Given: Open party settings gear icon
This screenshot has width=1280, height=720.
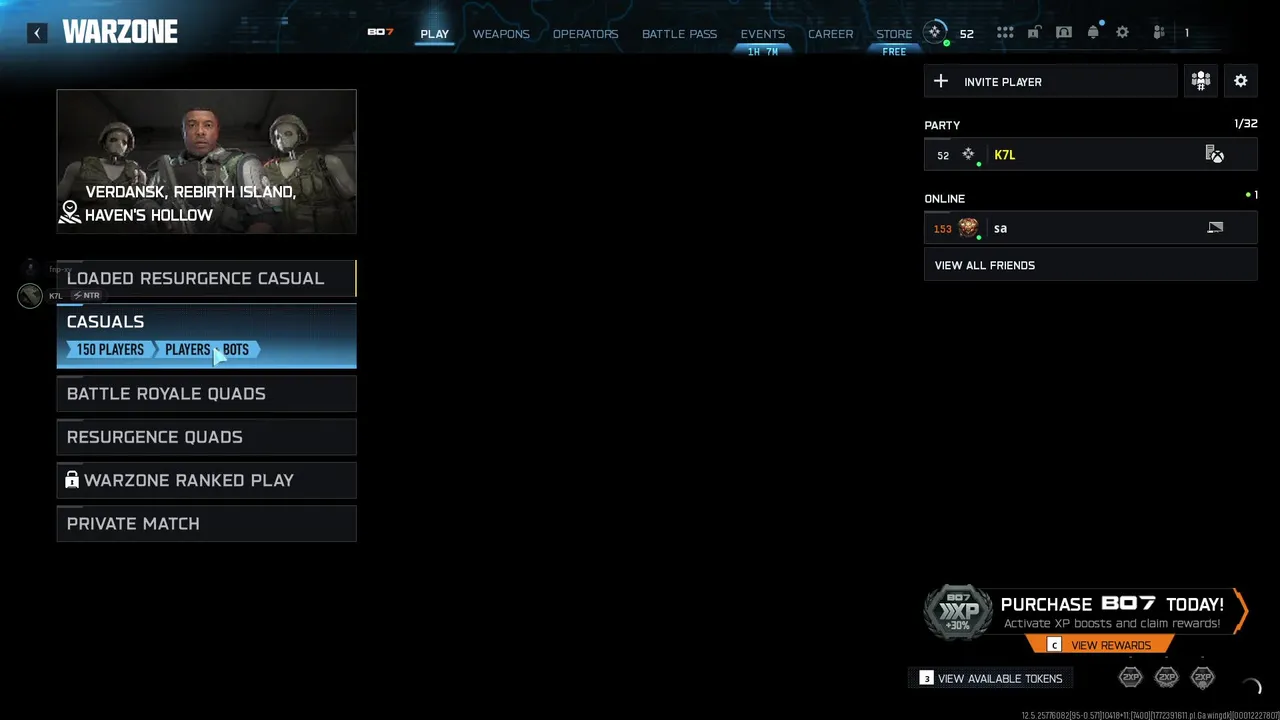Looking at the screenshot, I should [1241, 81].
